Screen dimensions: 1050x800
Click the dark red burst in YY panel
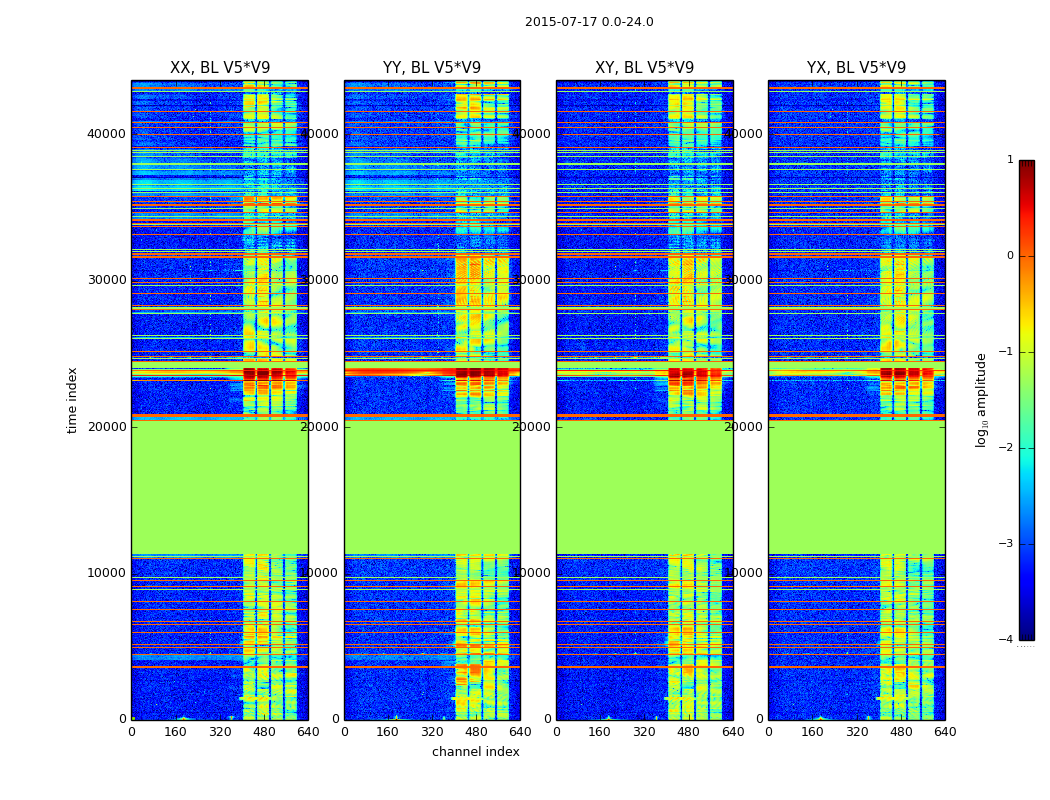[482, 373]
